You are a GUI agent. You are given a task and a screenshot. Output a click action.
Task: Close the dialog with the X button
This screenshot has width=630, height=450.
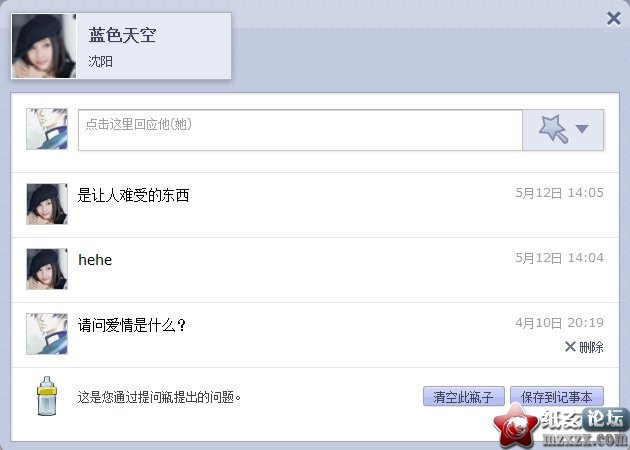[614, 18]
